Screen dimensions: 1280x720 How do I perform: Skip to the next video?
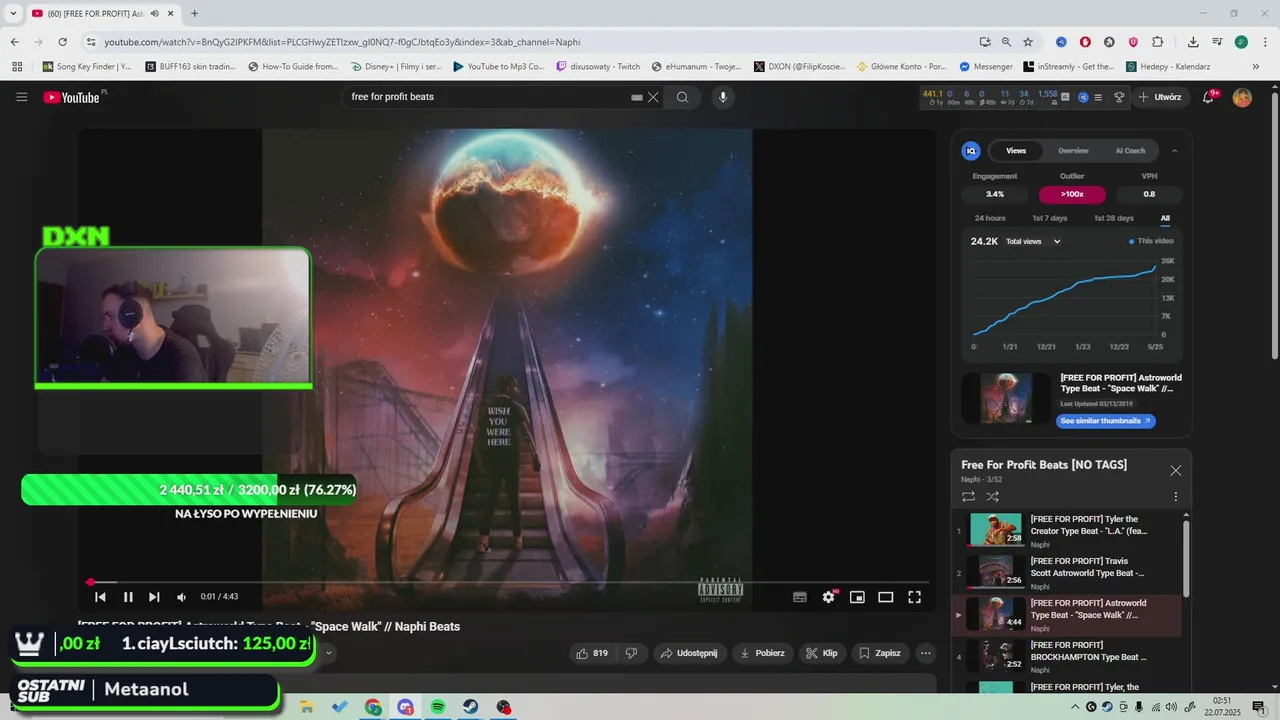[154, 597]
